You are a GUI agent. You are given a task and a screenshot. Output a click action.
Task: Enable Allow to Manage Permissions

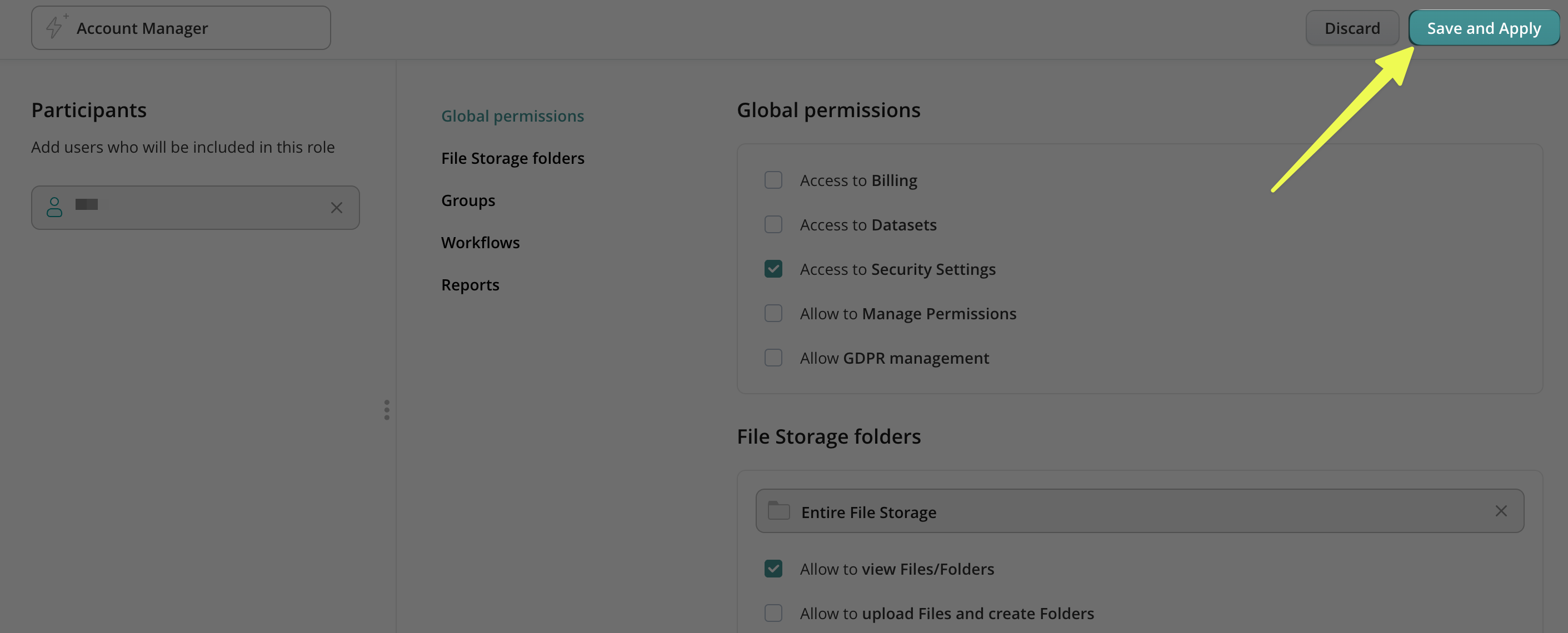tap(773, 313)
